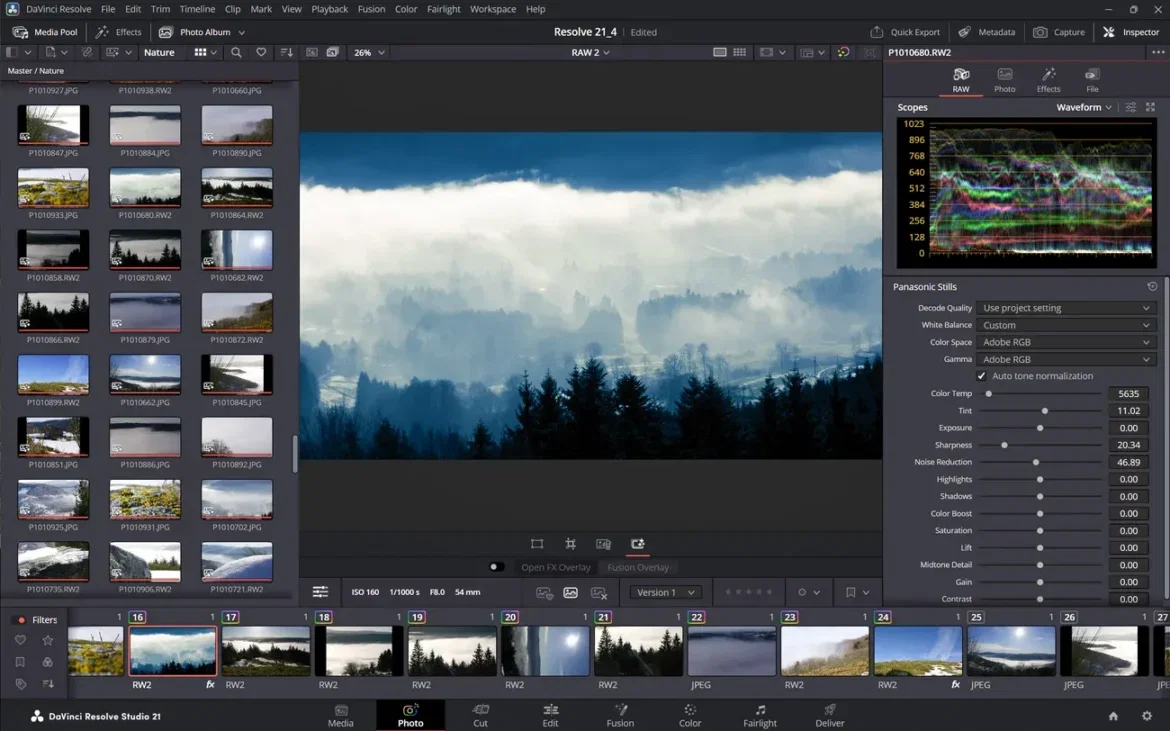Open the Playback menu
The image size is (1170, 731).
coord(330,9)
